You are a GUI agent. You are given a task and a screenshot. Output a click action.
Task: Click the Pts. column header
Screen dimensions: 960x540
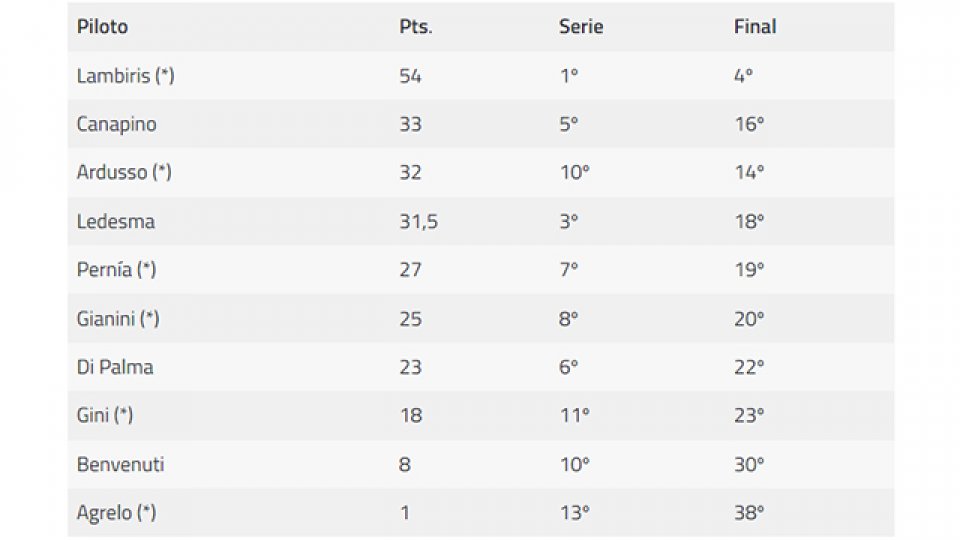coord(416,26)
